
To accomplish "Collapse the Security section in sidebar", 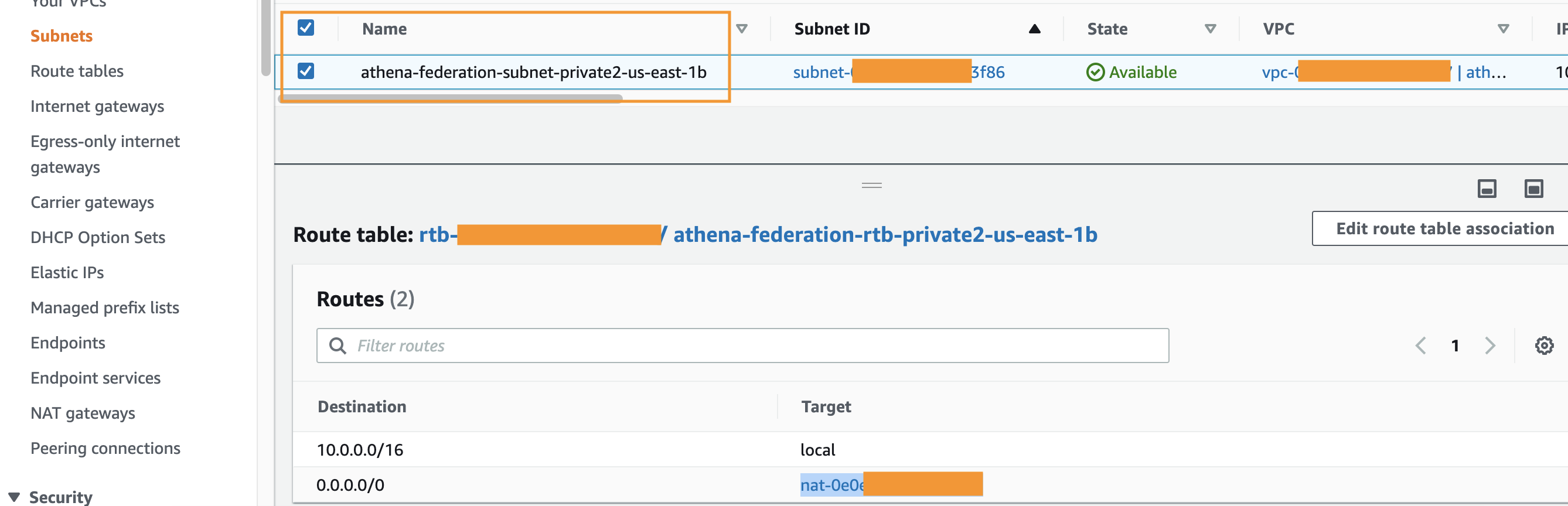I will pyautogui.click(x=14, y=496).
